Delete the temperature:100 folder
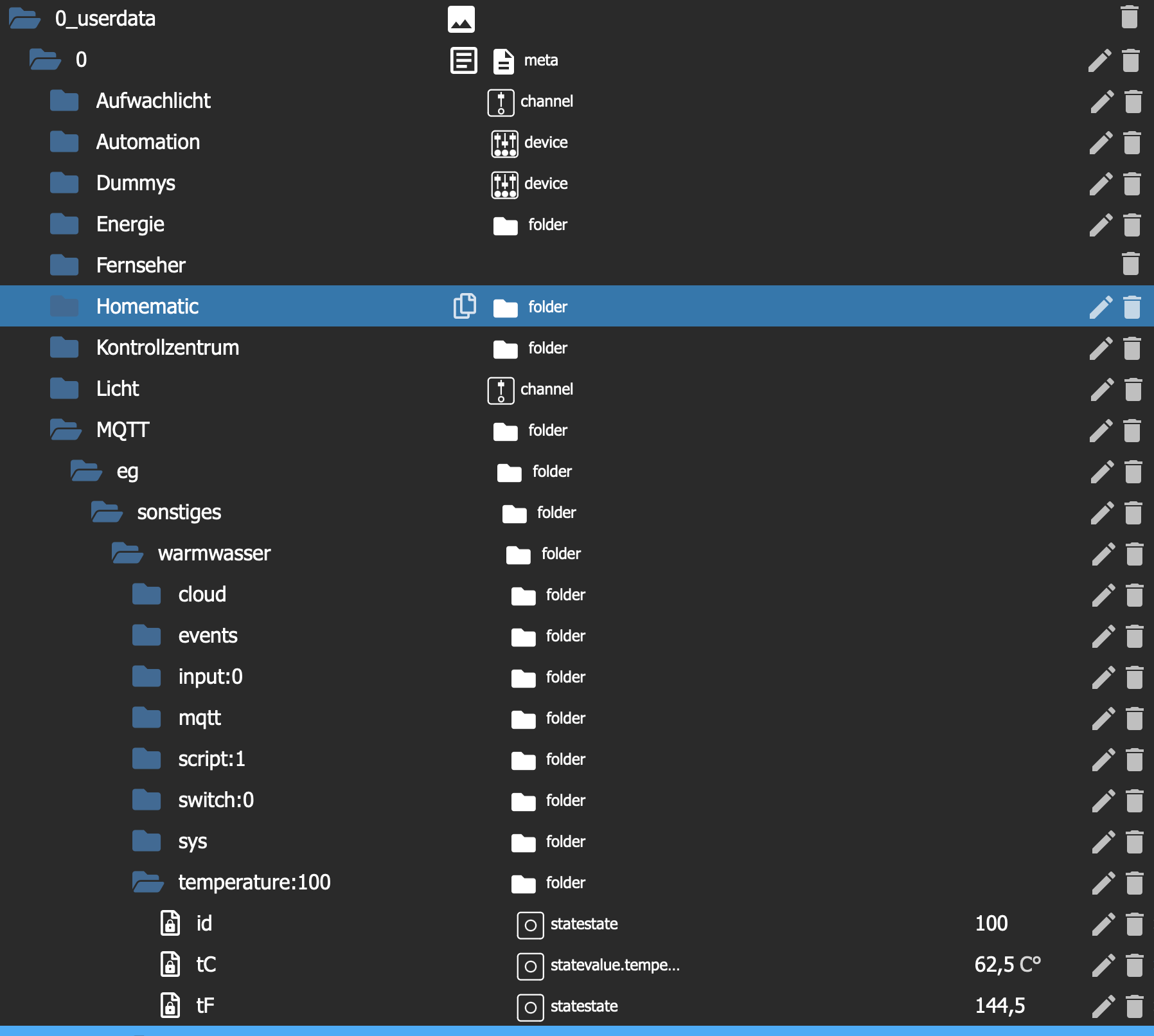The height and width of the screenshot is (1036, 1154). tap(1135, 883)
